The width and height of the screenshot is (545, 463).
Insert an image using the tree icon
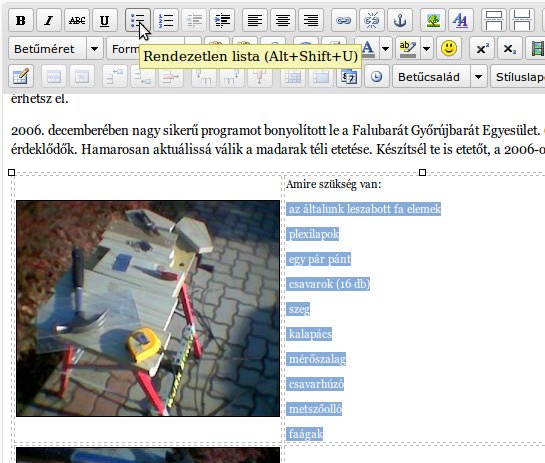click(433, 20)
